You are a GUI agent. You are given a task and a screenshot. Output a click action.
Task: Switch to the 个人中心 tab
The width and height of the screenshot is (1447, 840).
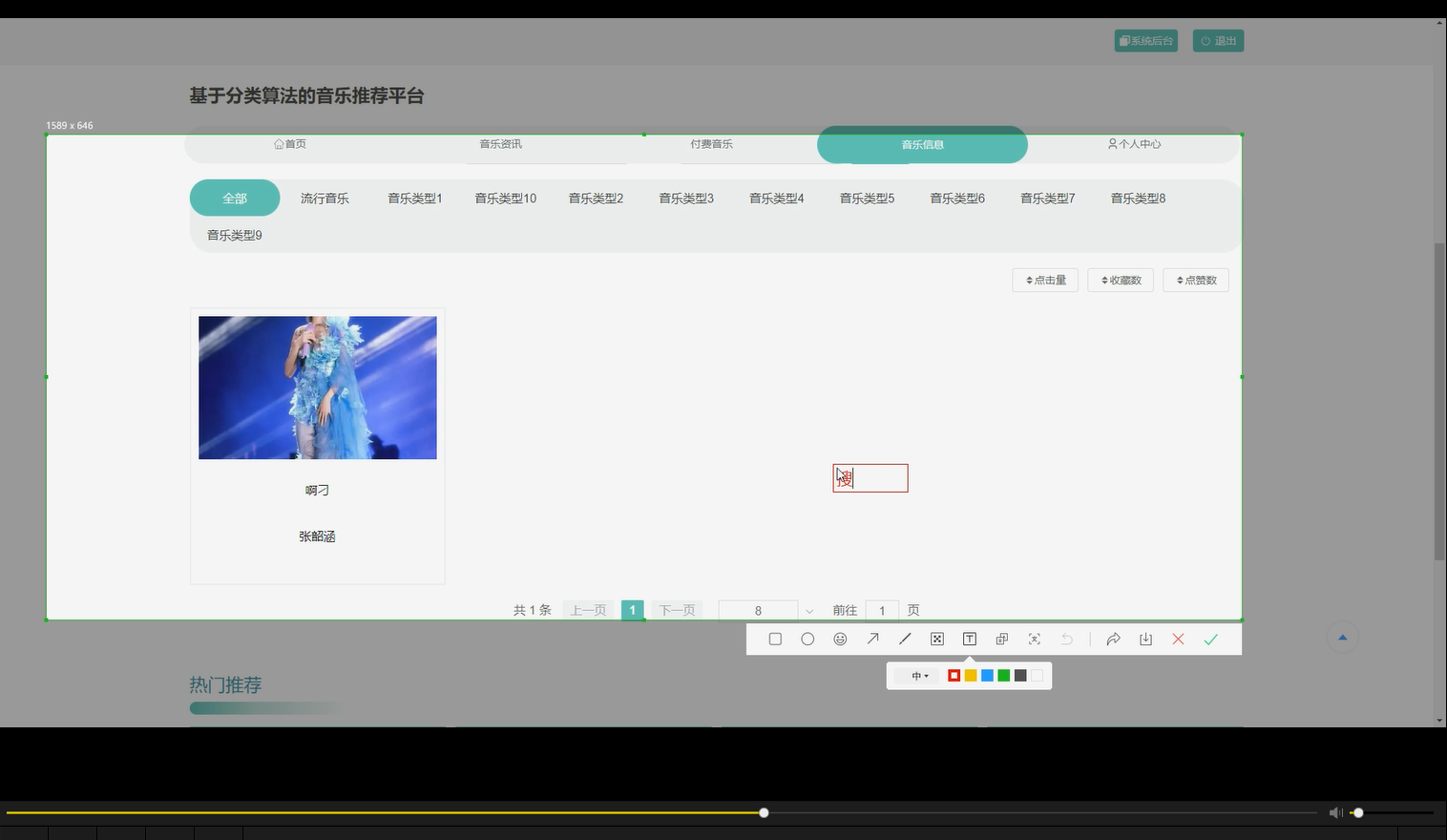(x=1133, y=144)
